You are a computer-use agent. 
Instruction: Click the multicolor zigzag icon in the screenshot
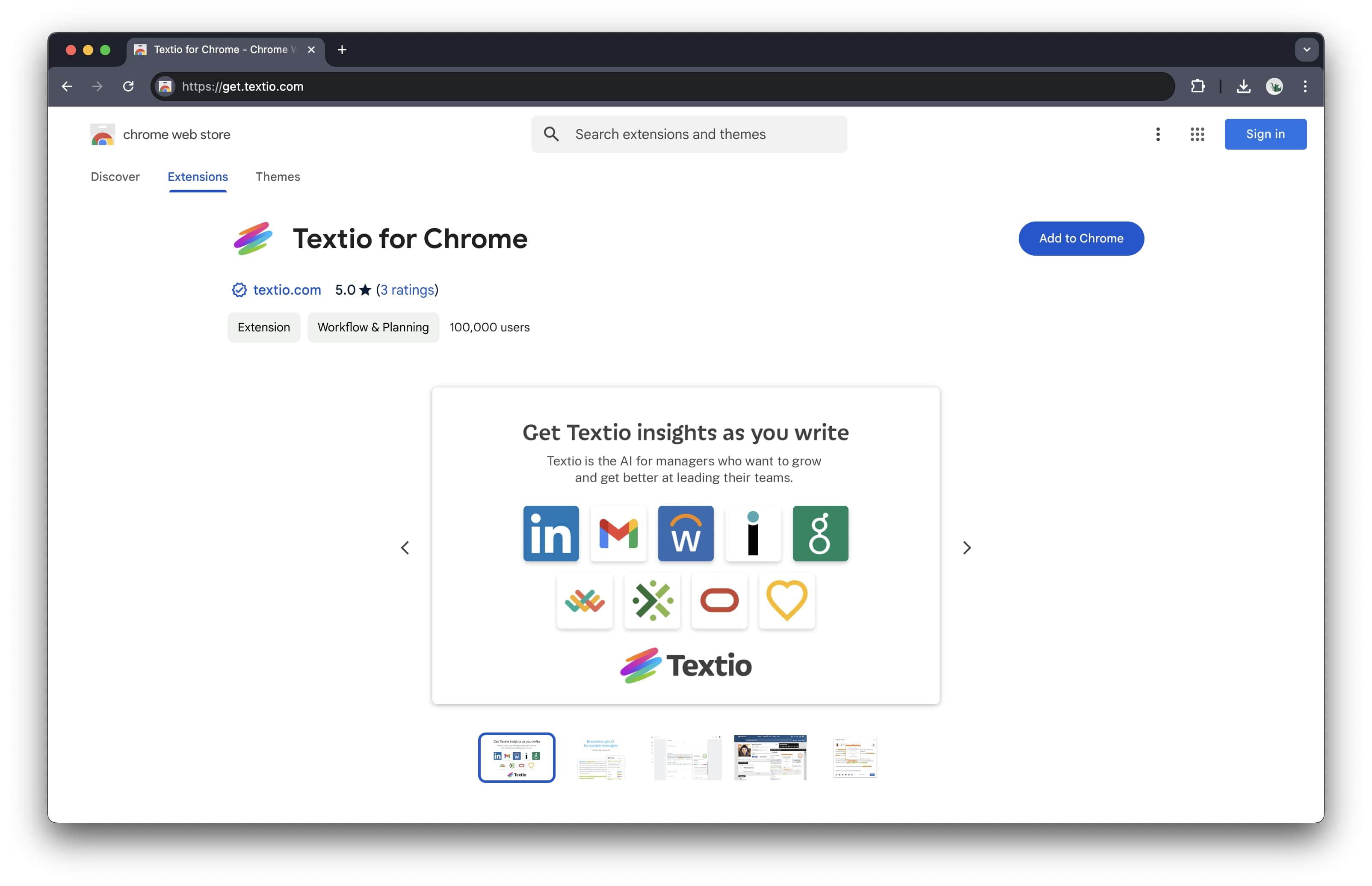point(585,601)
